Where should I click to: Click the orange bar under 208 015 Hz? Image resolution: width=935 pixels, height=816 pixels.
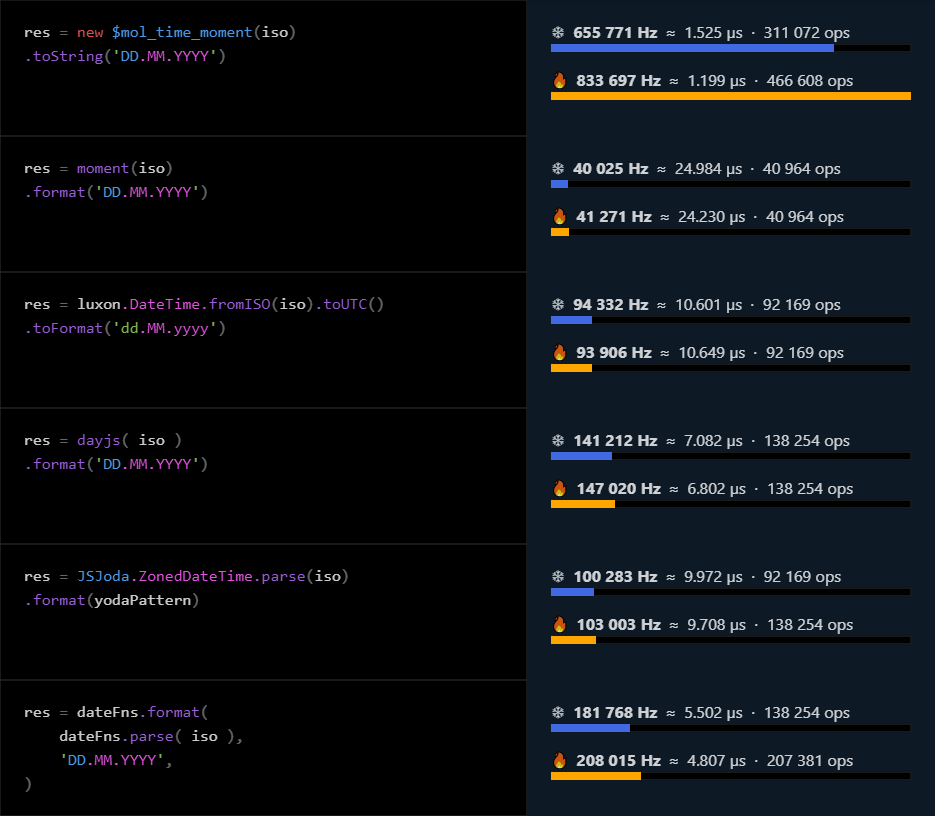pos(596,776)
